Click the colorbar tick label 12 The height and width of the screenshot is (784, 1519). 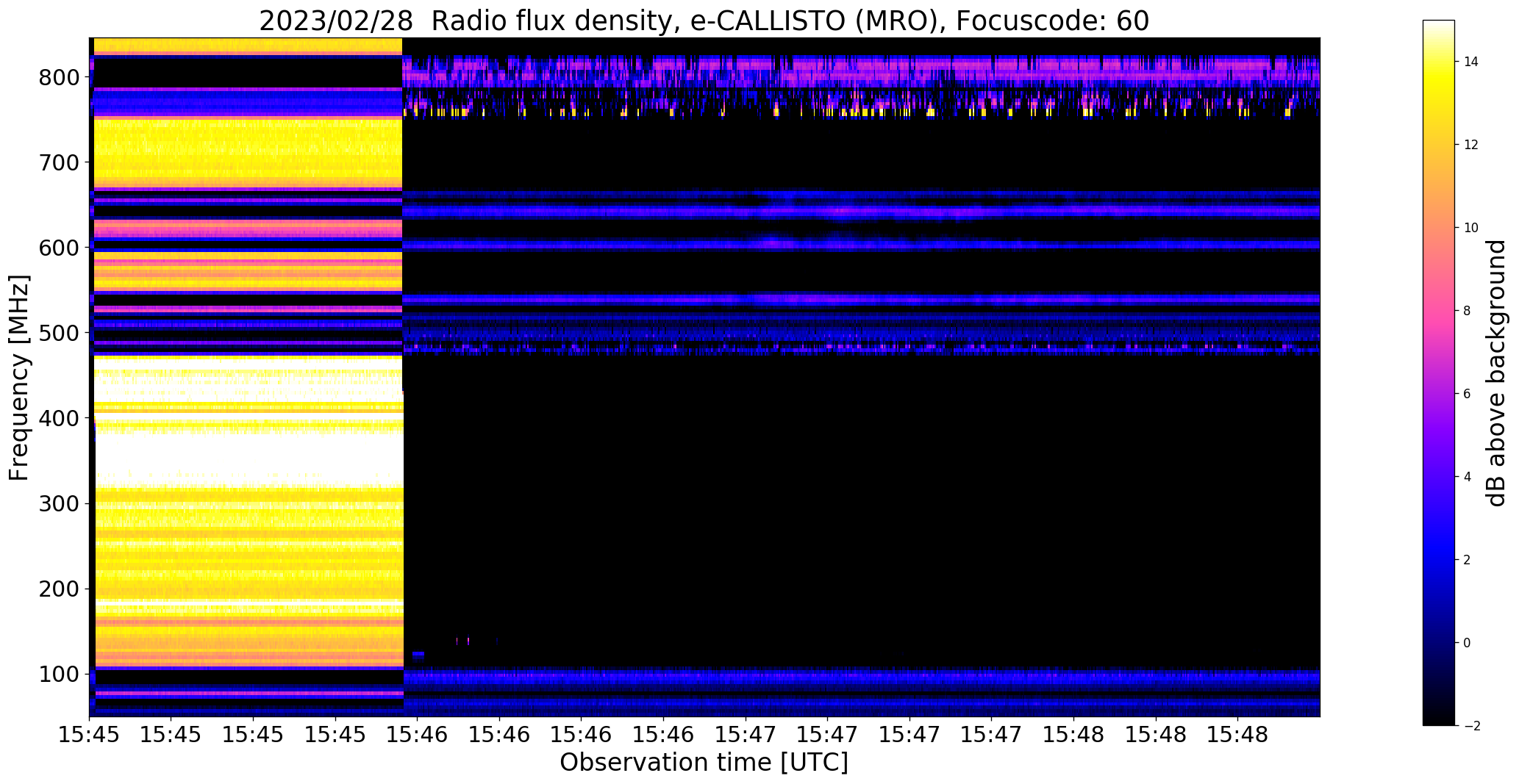[x=1471, y=145]
